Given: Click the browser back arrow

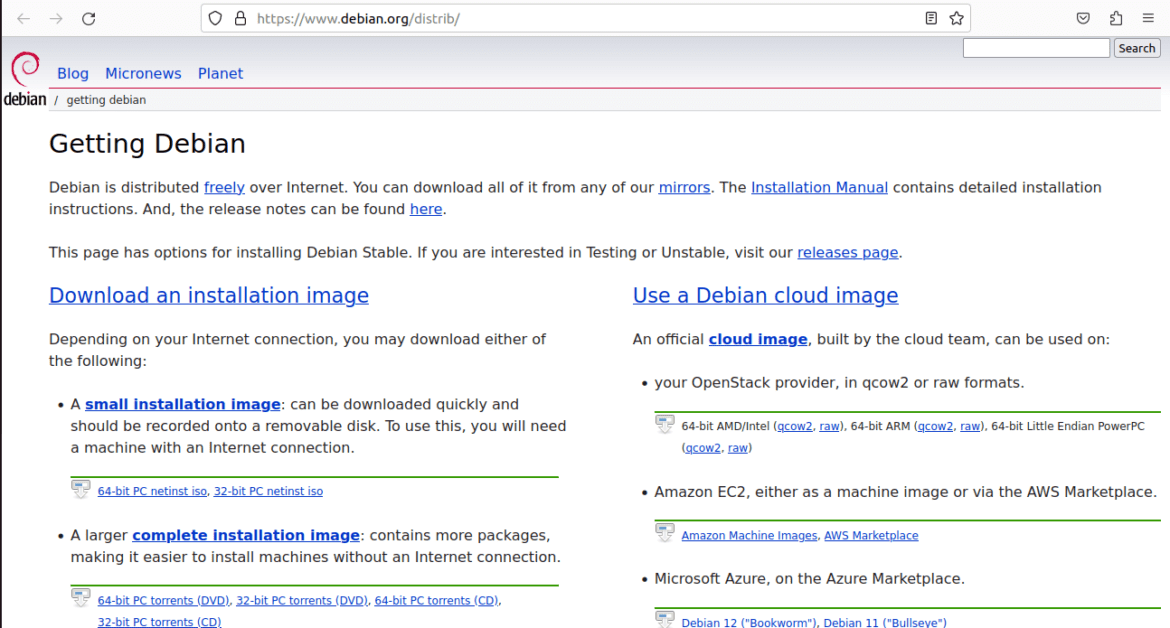Looking at the screenshot, I should tap(24, 18).
